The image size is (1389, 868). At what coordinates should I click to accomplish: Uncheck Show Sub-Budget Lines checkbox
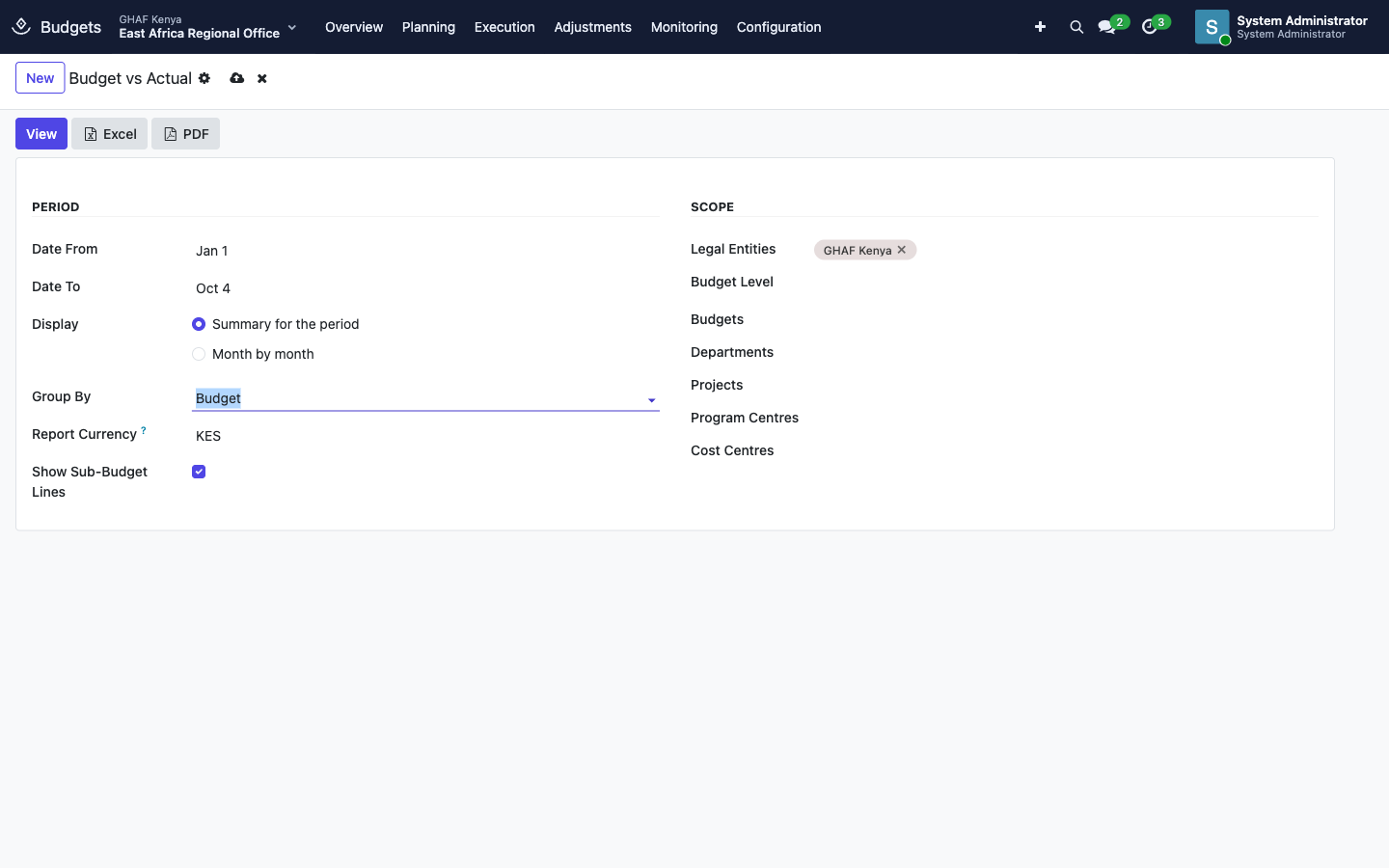point(199,472)
